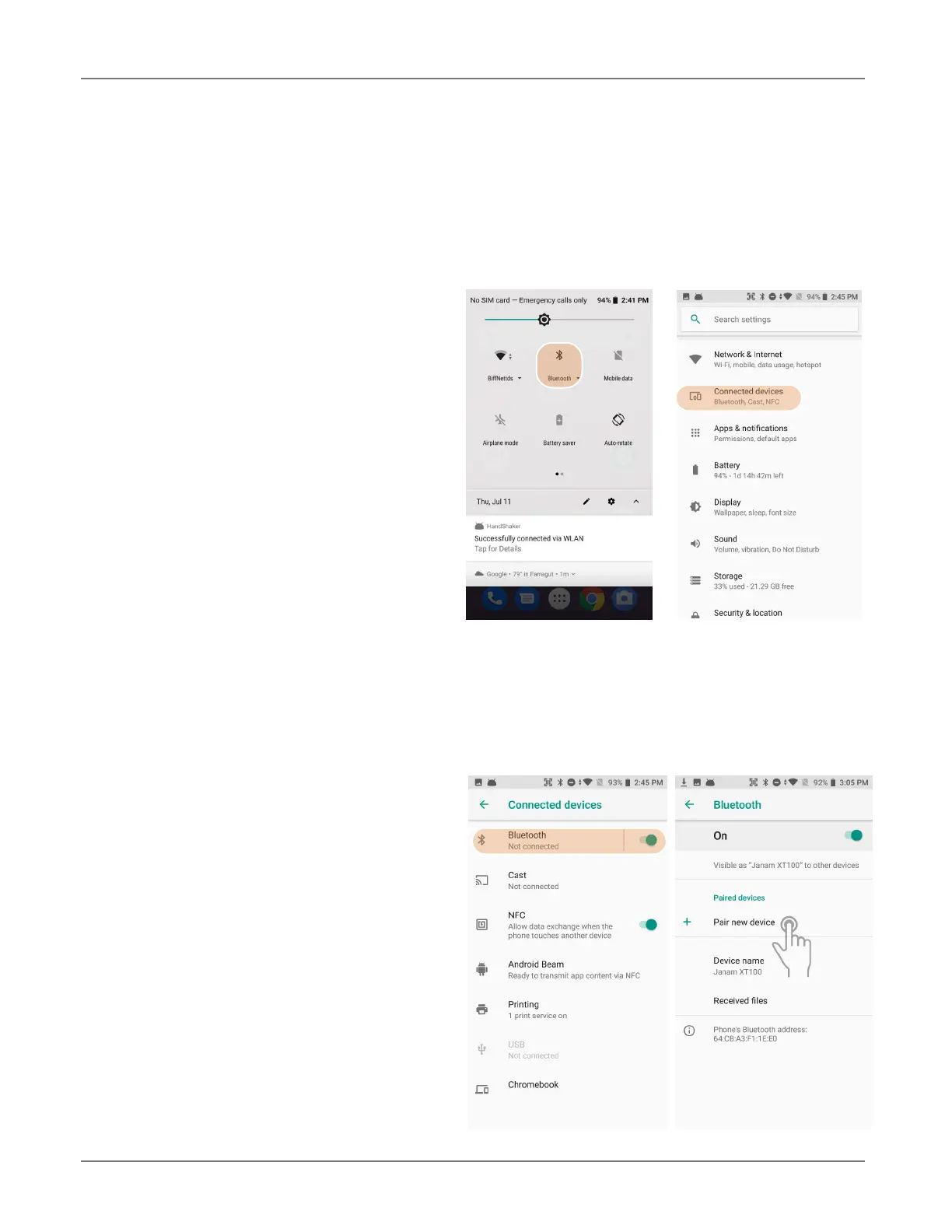Turn off the Bluetooth On switch
Image resolution: width=952 pixels, height=1232 pixels.
(853, 835)
